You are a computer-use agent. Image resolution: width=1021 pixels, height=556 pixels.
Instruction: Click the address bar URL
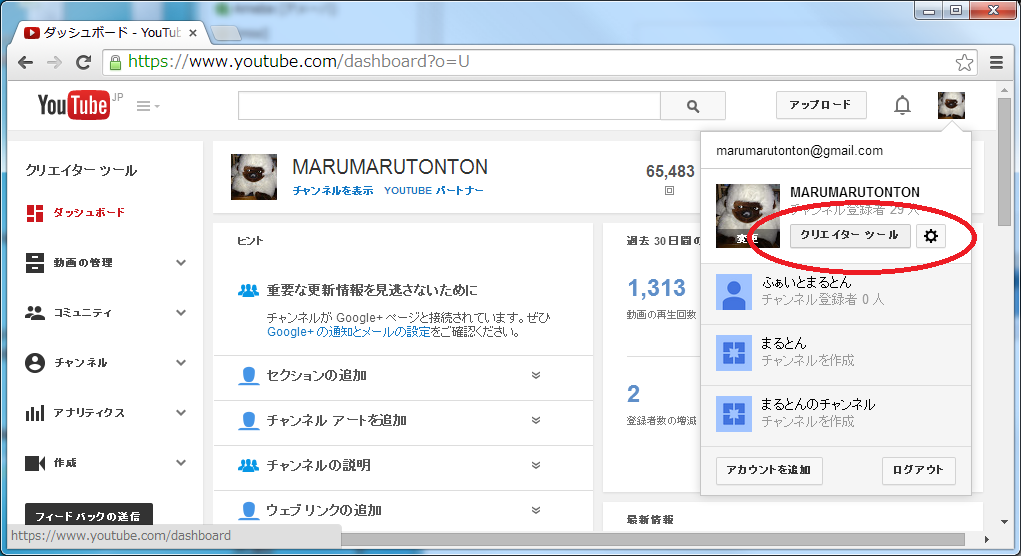[298, 62]
